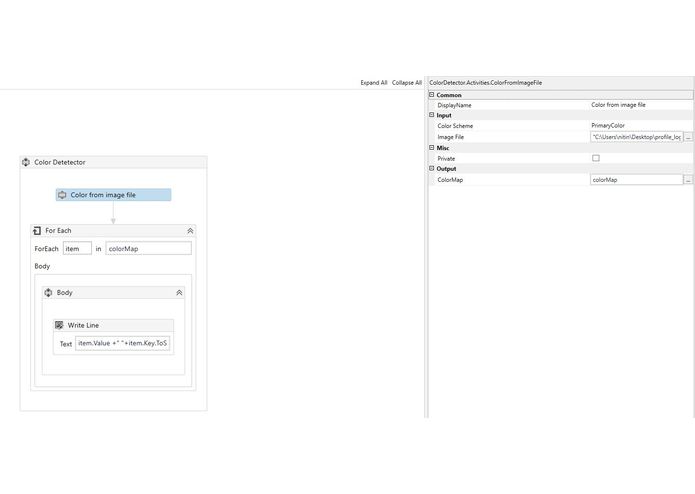Click the Write Line activity icon
Screen dimensions: 695x494
click(59, 325)
